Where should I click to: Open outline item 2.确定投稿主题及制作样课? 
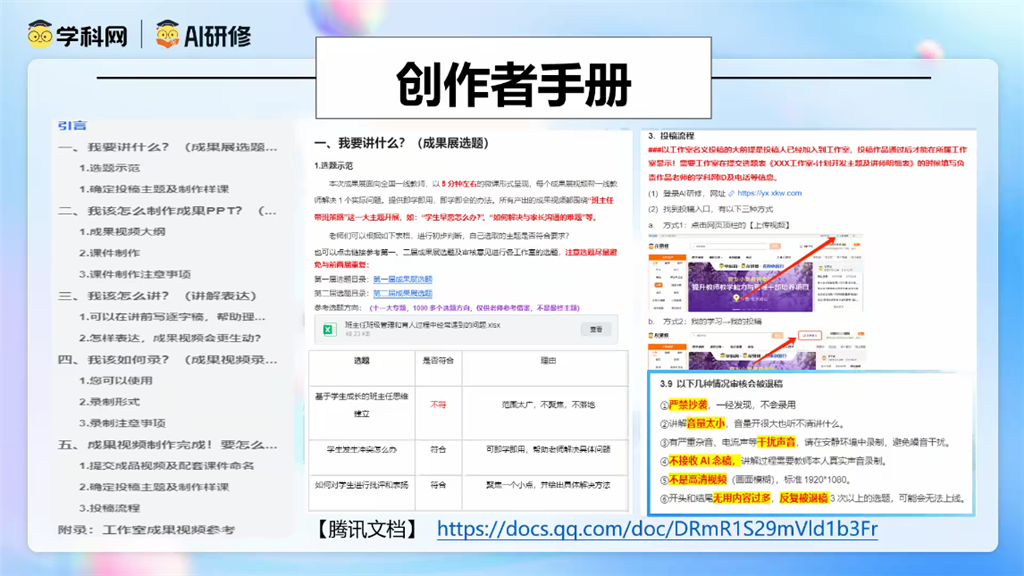point(154,487)
